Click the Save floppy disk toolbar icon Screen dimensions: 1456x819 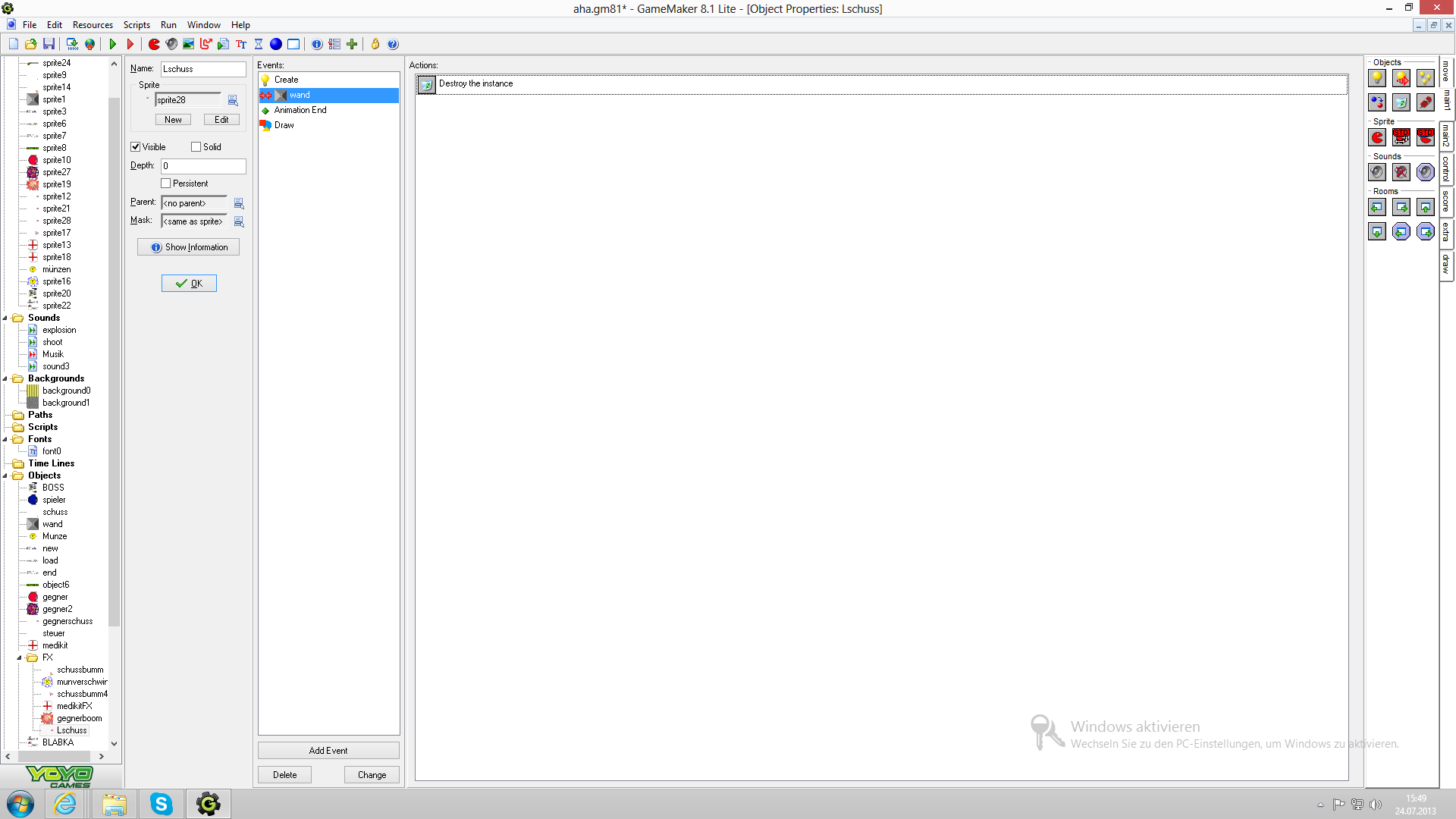[49, 44]
